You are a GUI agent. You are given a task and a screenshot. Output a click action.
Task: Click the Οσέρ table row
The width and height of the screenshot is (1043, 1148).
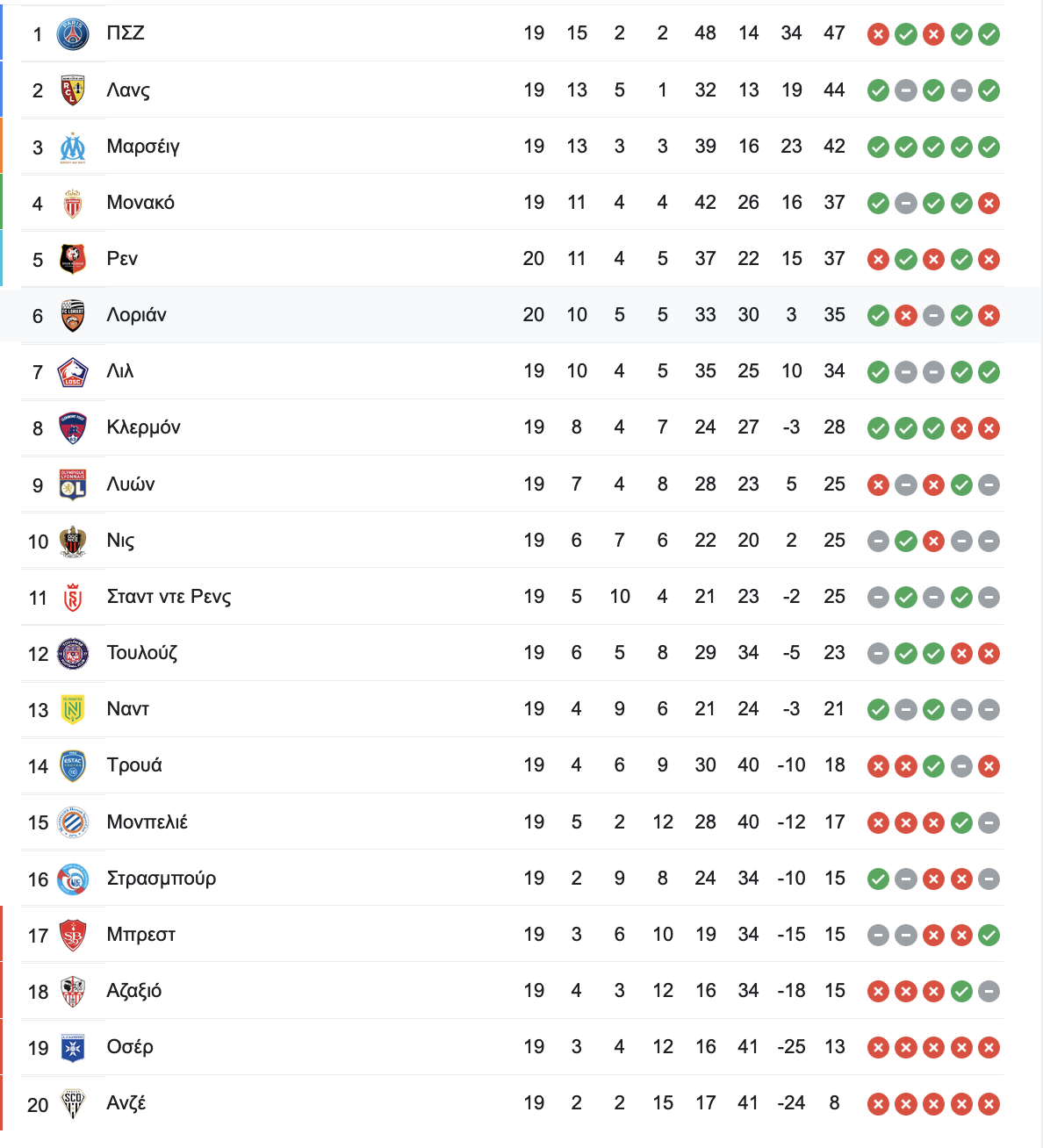click(x=513, y=1047)
